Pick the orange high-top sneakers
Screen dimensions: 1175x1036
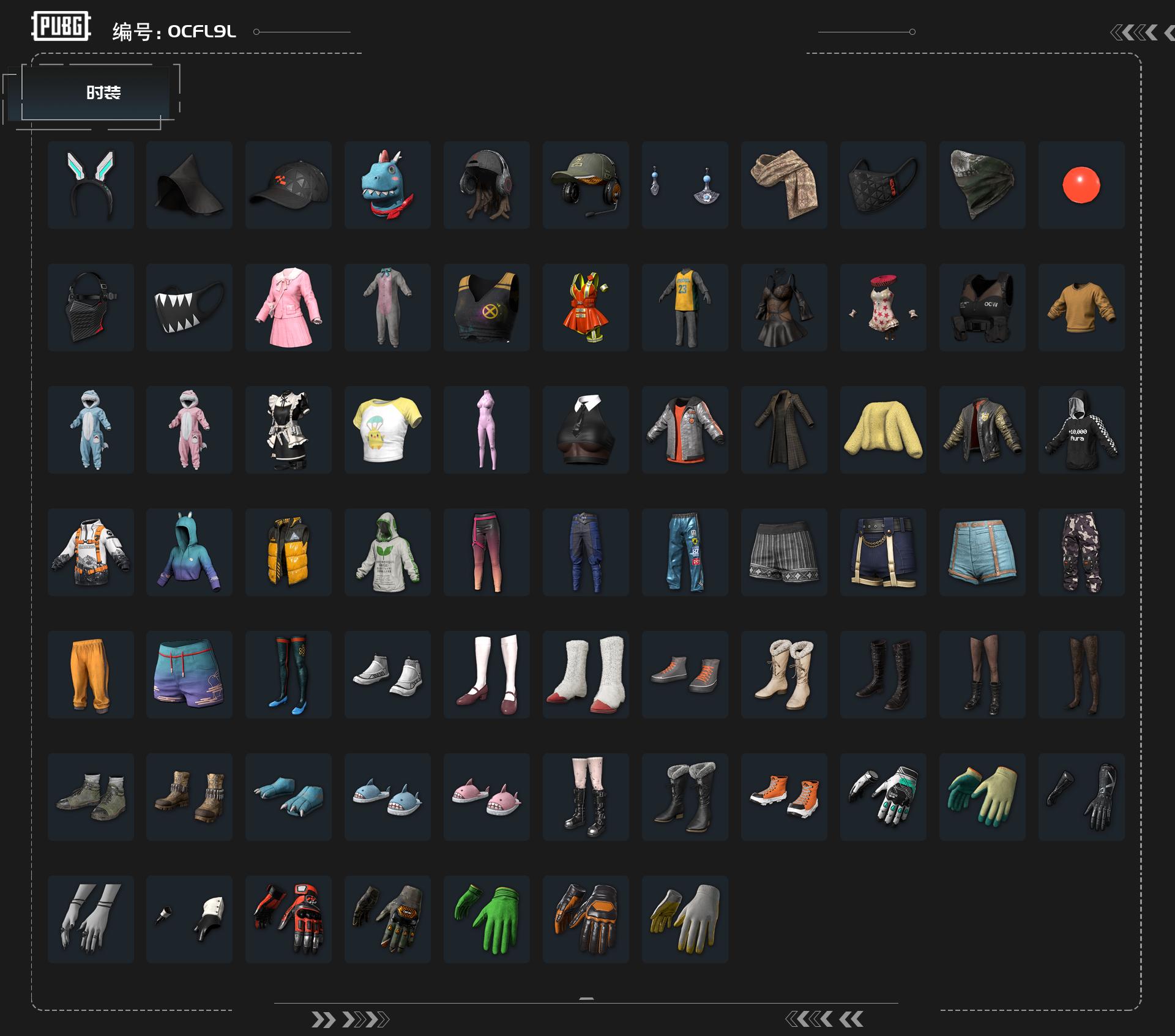coord(784,797)
